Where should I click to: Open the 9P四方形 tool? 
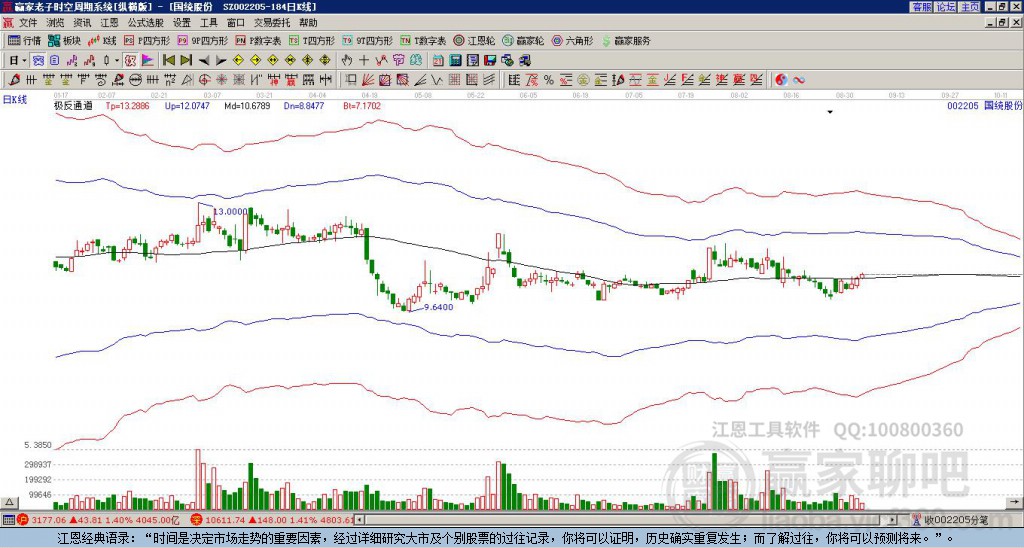pyautogui.click(x=203, y=40)
